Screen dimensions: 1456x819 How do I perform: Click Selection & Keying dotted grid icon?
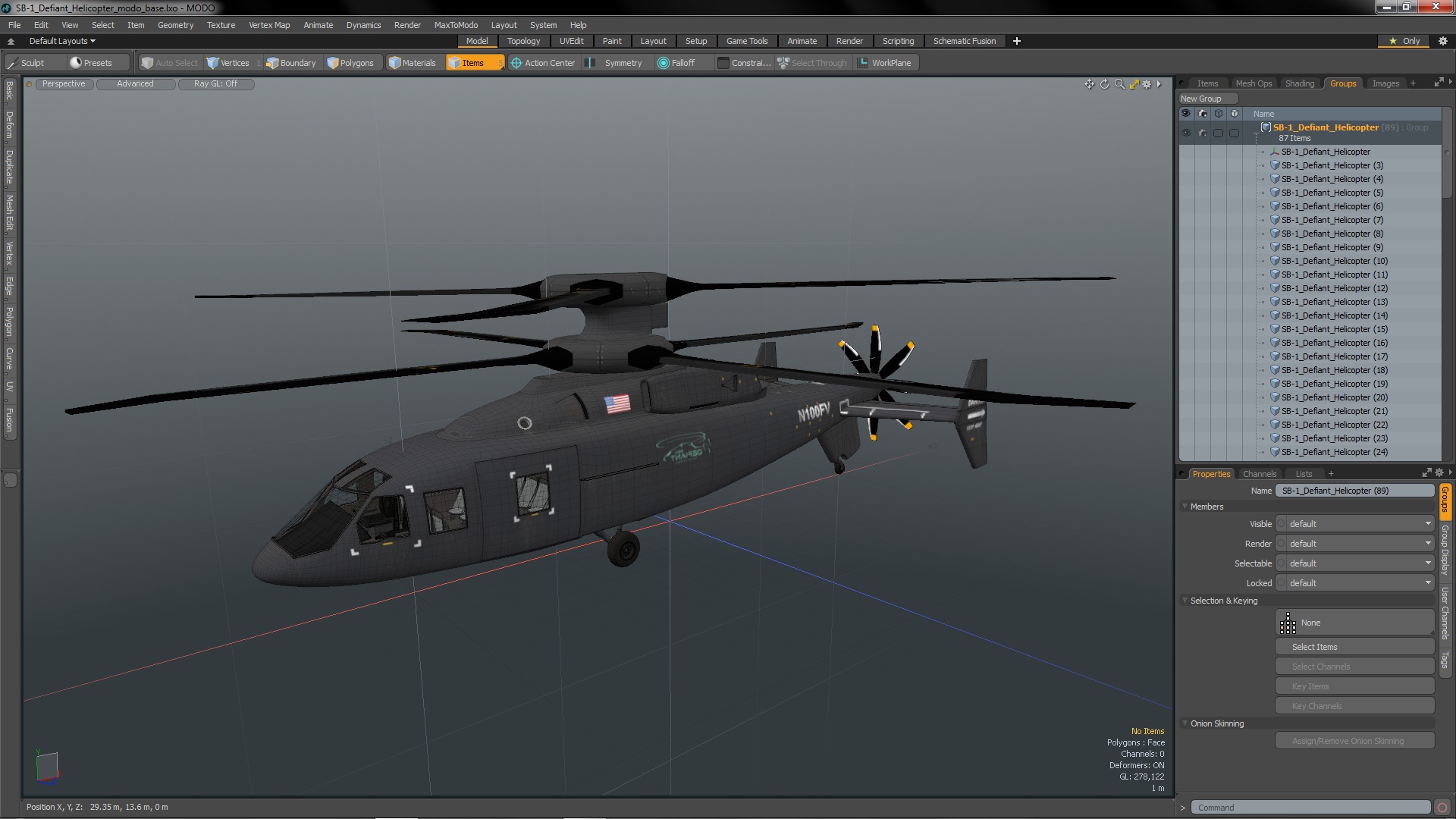click(1288, 623)
